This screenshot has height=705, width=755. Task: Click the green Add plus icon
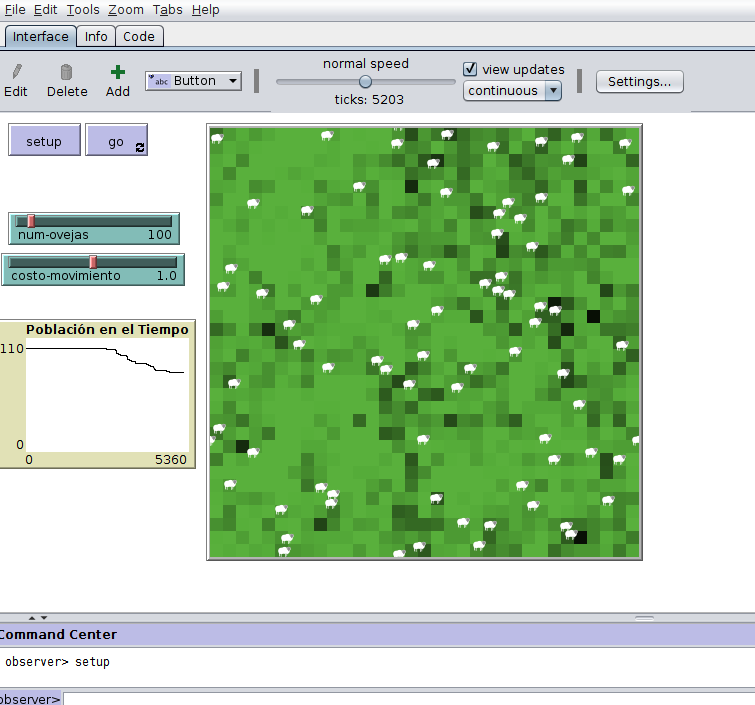click(118, 72)
